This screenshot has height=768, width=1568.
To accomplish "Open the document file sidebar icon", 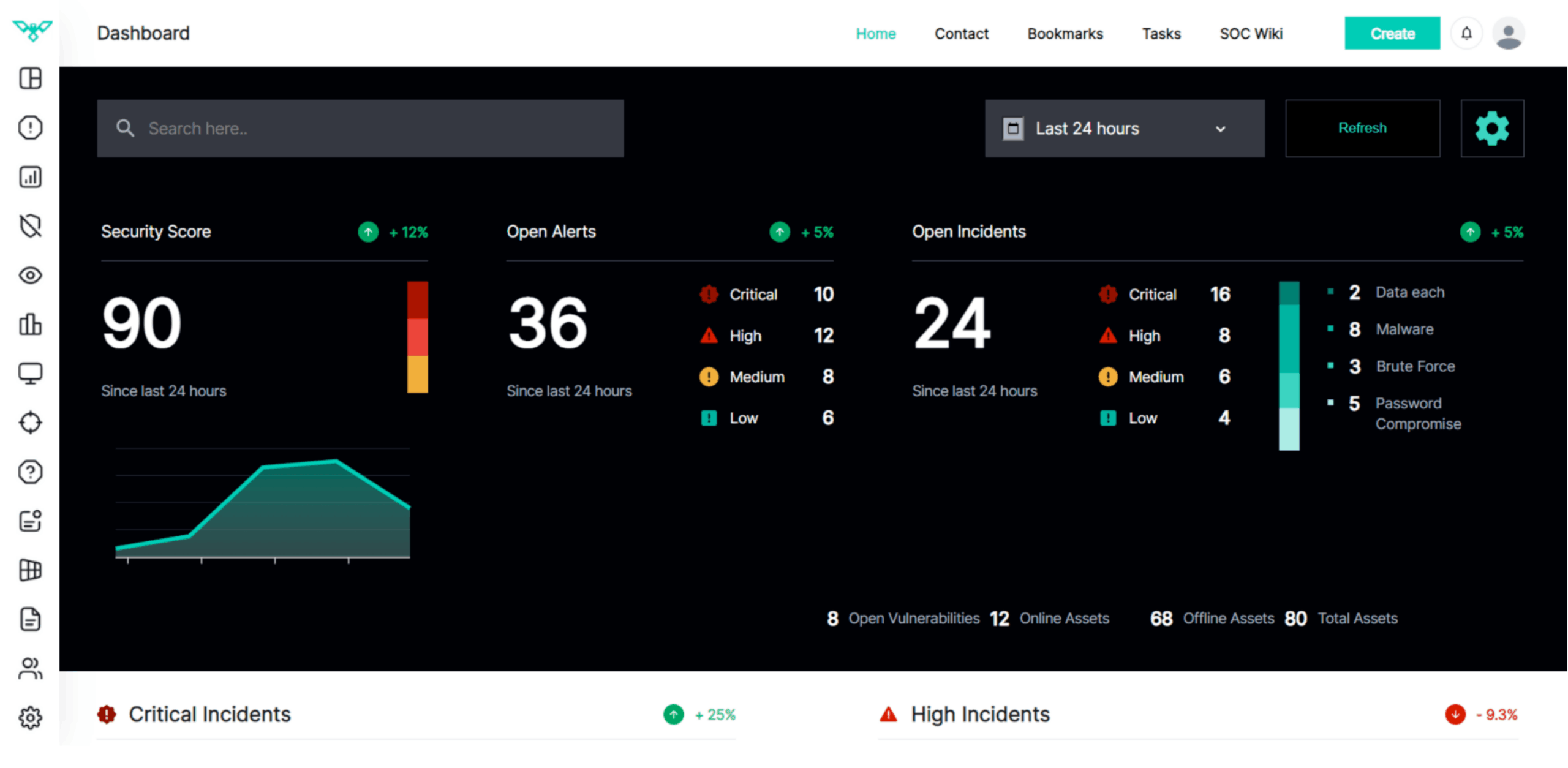I will (30, 619).
